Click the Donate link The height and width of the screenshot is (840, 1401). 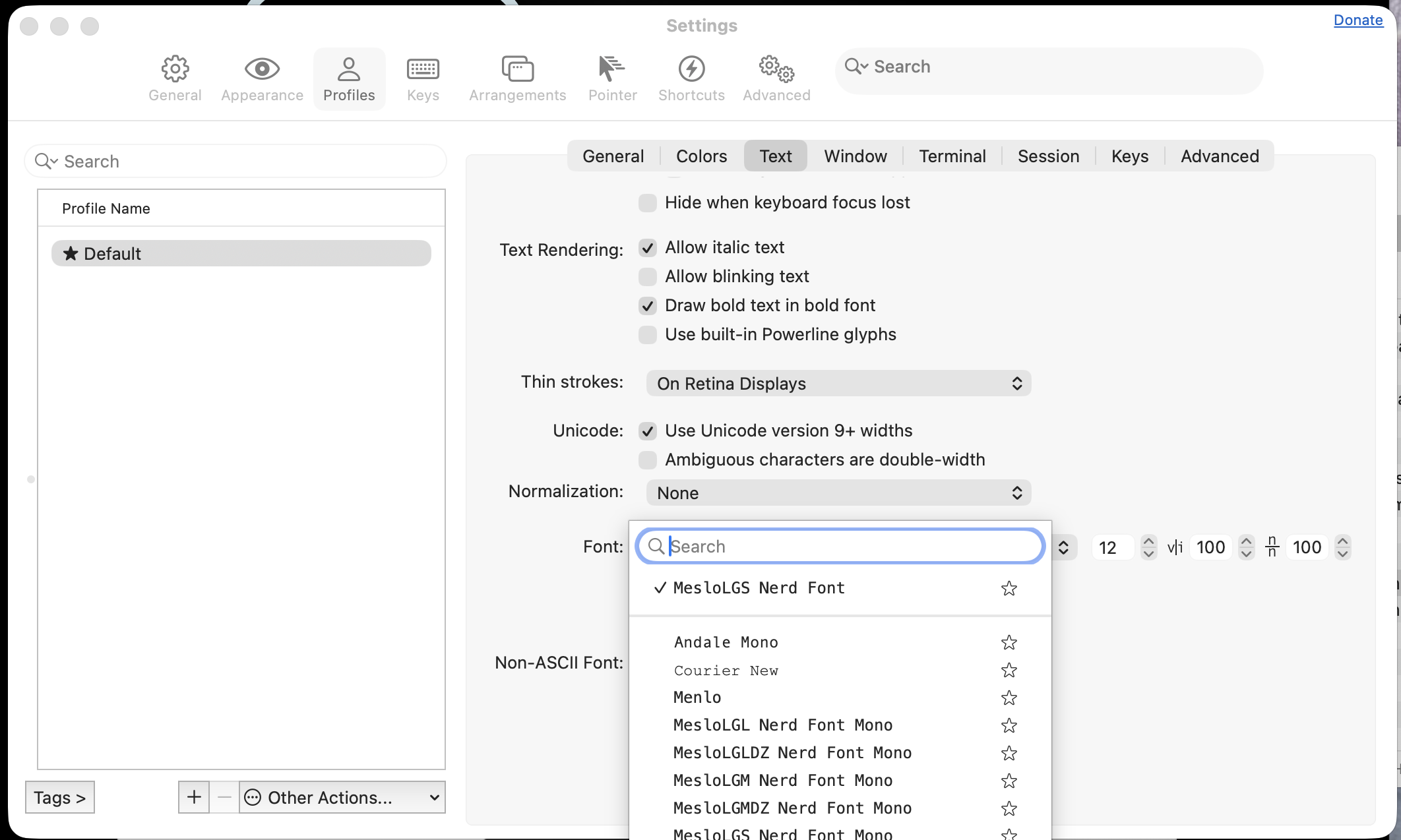pyautogui.click(x=1357, y=20)
